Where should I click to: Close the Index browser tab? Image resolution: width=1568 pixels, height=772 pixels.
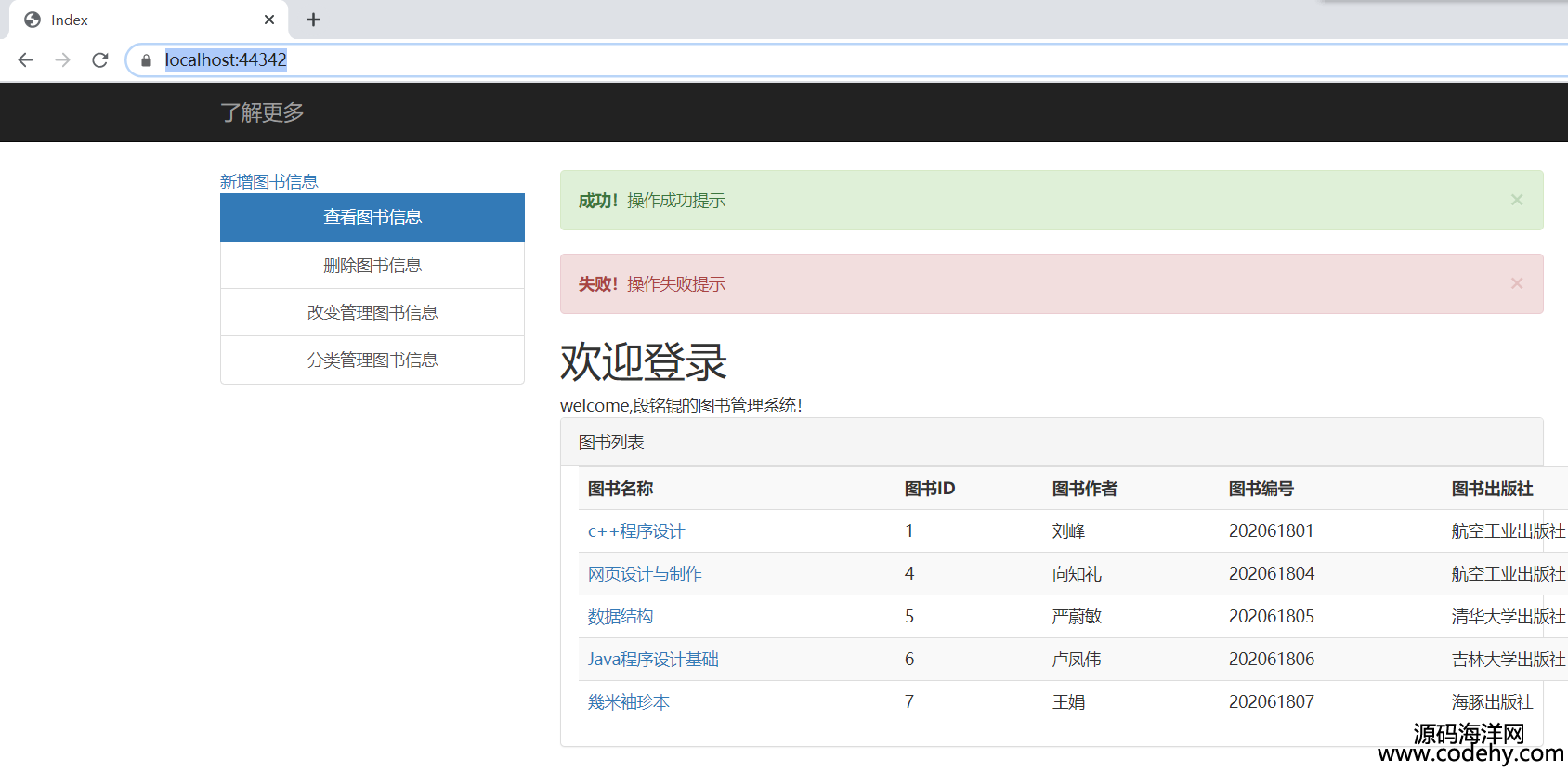click(x=269, y=20)
